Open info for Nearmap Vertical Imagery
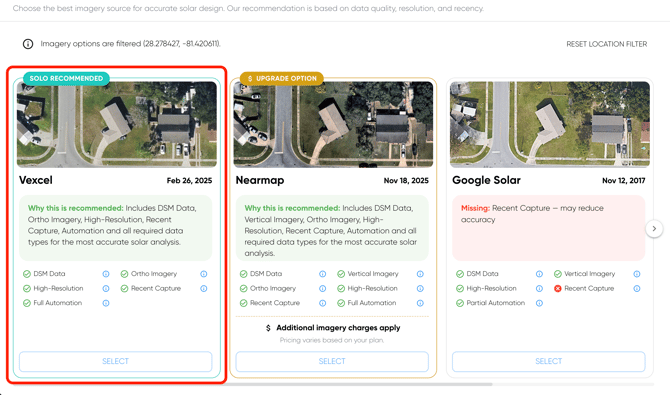Viewport: 670px width, 395px height. [420, 274]
